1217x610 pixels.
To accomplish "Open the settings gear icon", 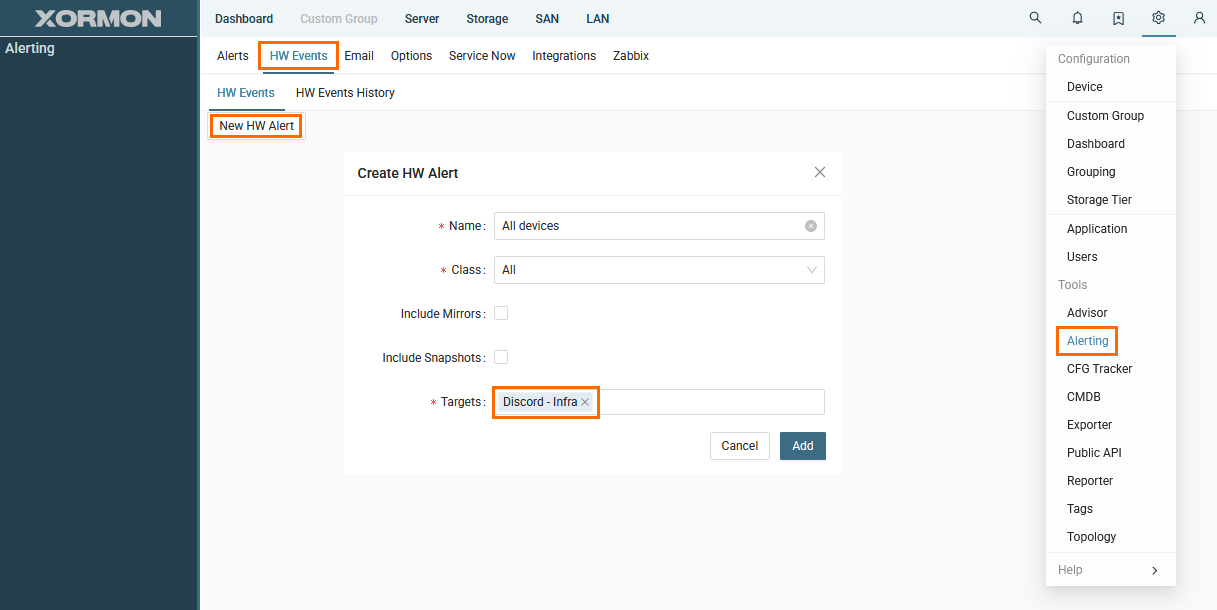I will 1158,18.
